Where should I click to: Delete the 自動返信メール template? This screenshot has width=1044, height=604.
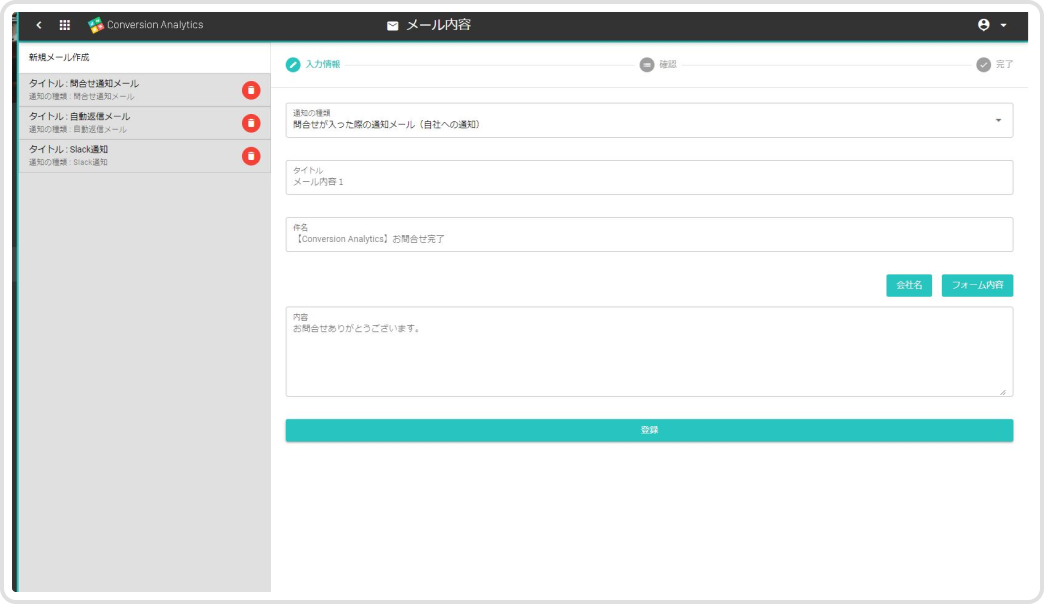[251, 123]
